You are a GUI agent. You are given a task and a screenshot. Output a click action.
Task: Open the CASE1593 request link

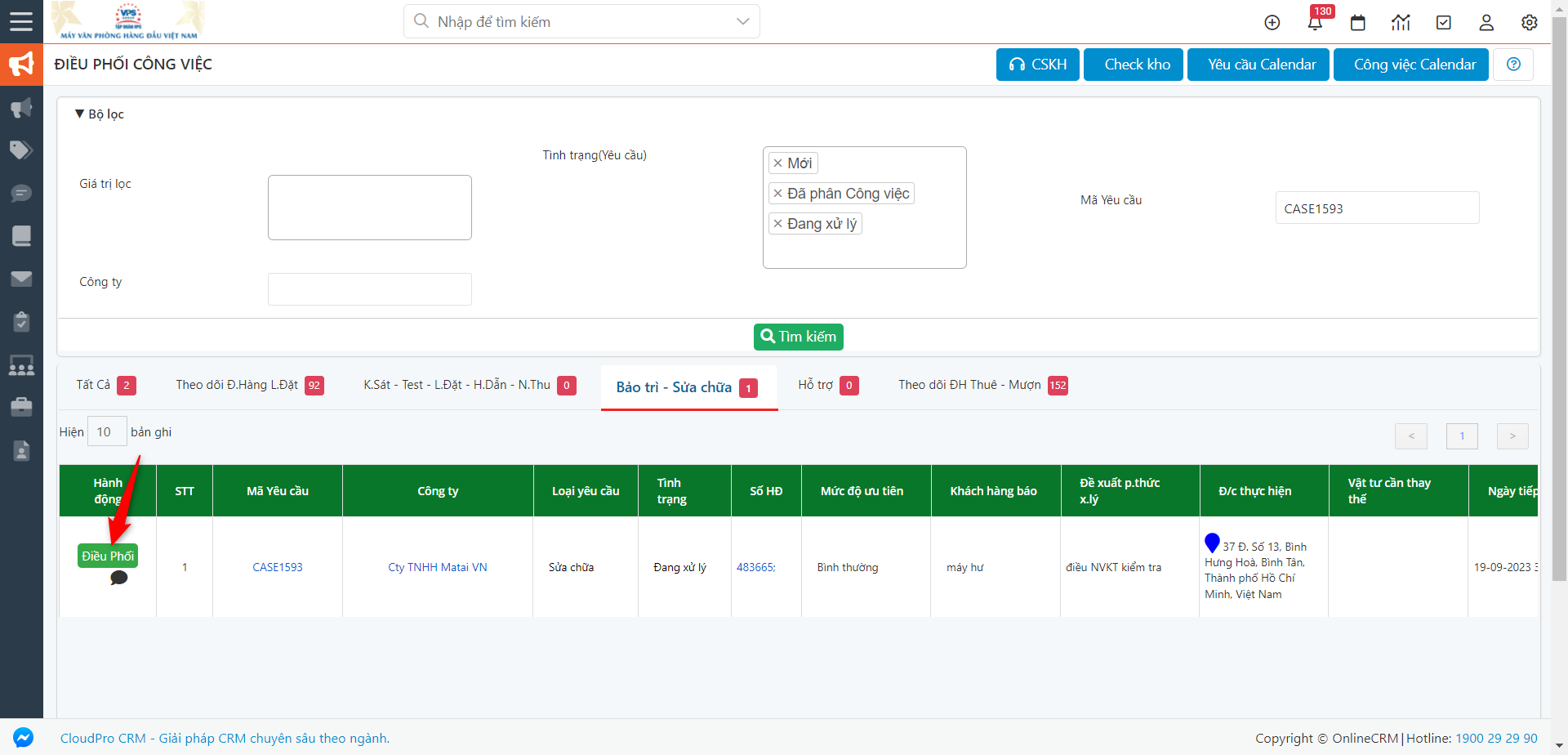tap(278, 567)
